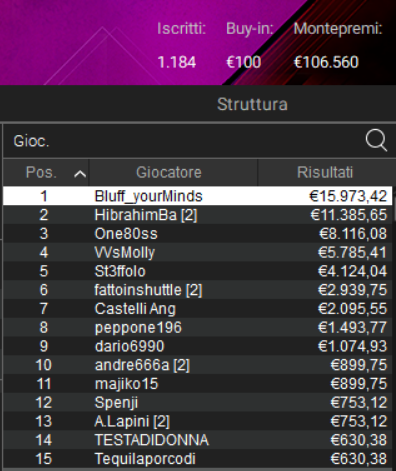Image resolution: width=396 pixels, height=471 pixels.
Task: Select the One80ss row
Action: coord(198,233)
